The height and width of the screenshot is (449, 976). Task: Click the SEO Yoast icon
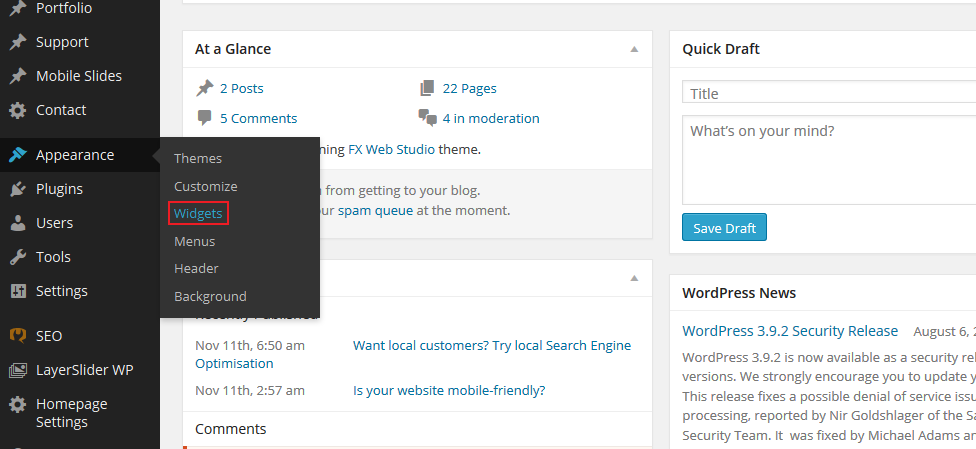tap(17, 336)
